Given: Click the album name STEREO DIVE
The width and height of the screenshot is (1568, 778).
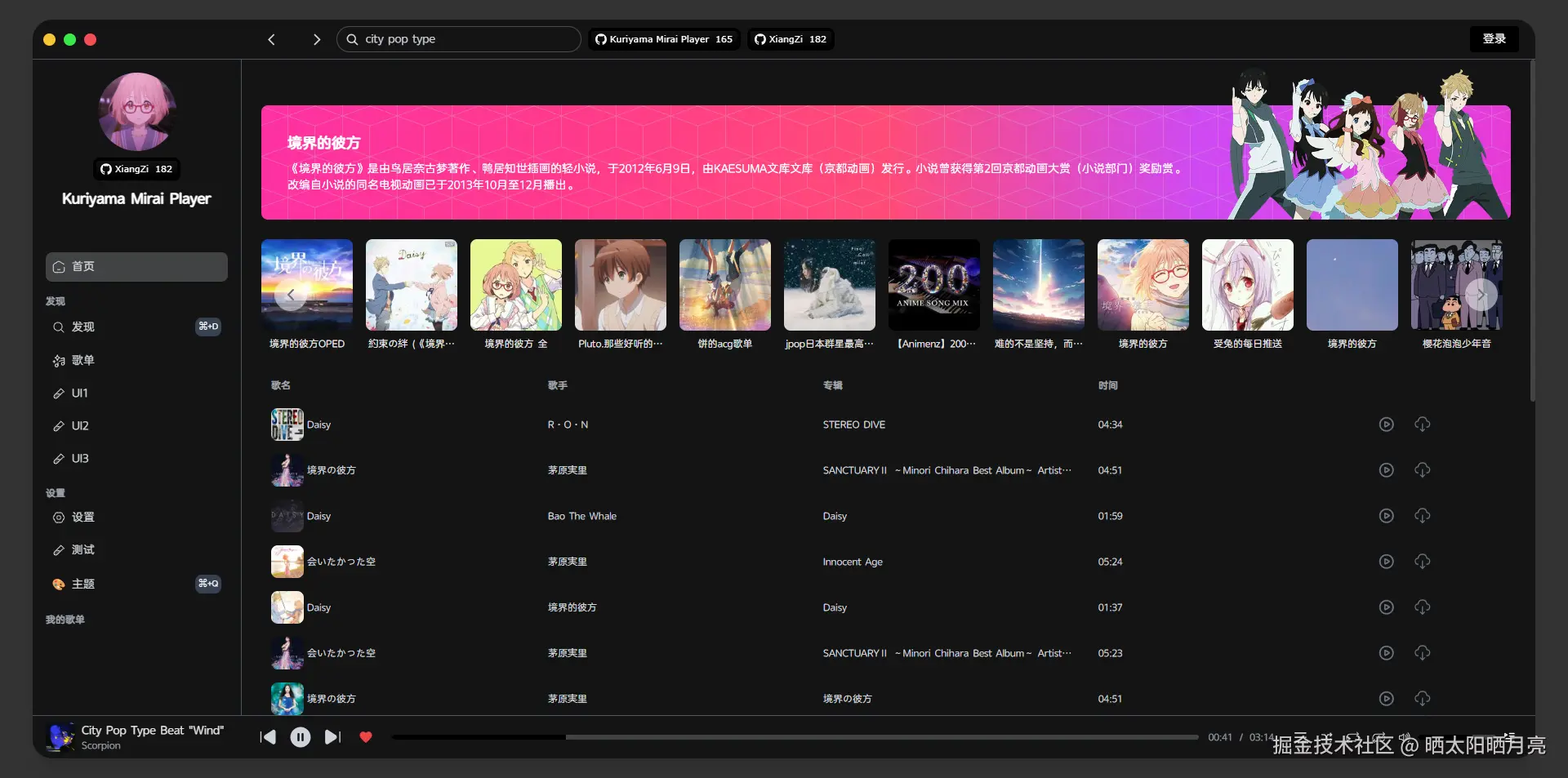Looking at the screenshot, I should coord(854,425).
